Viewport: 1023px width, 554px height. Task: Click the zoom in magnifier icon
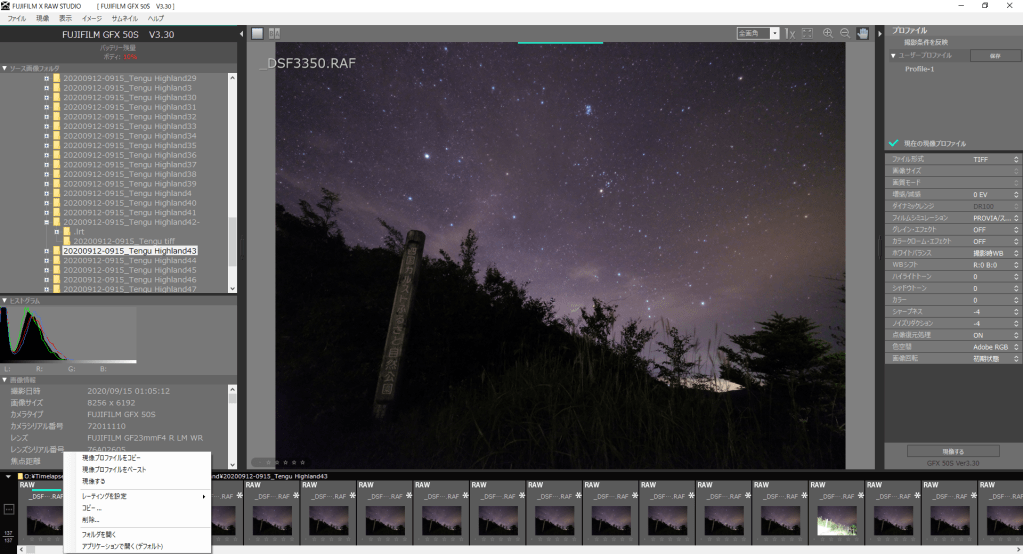pos(828,33)
